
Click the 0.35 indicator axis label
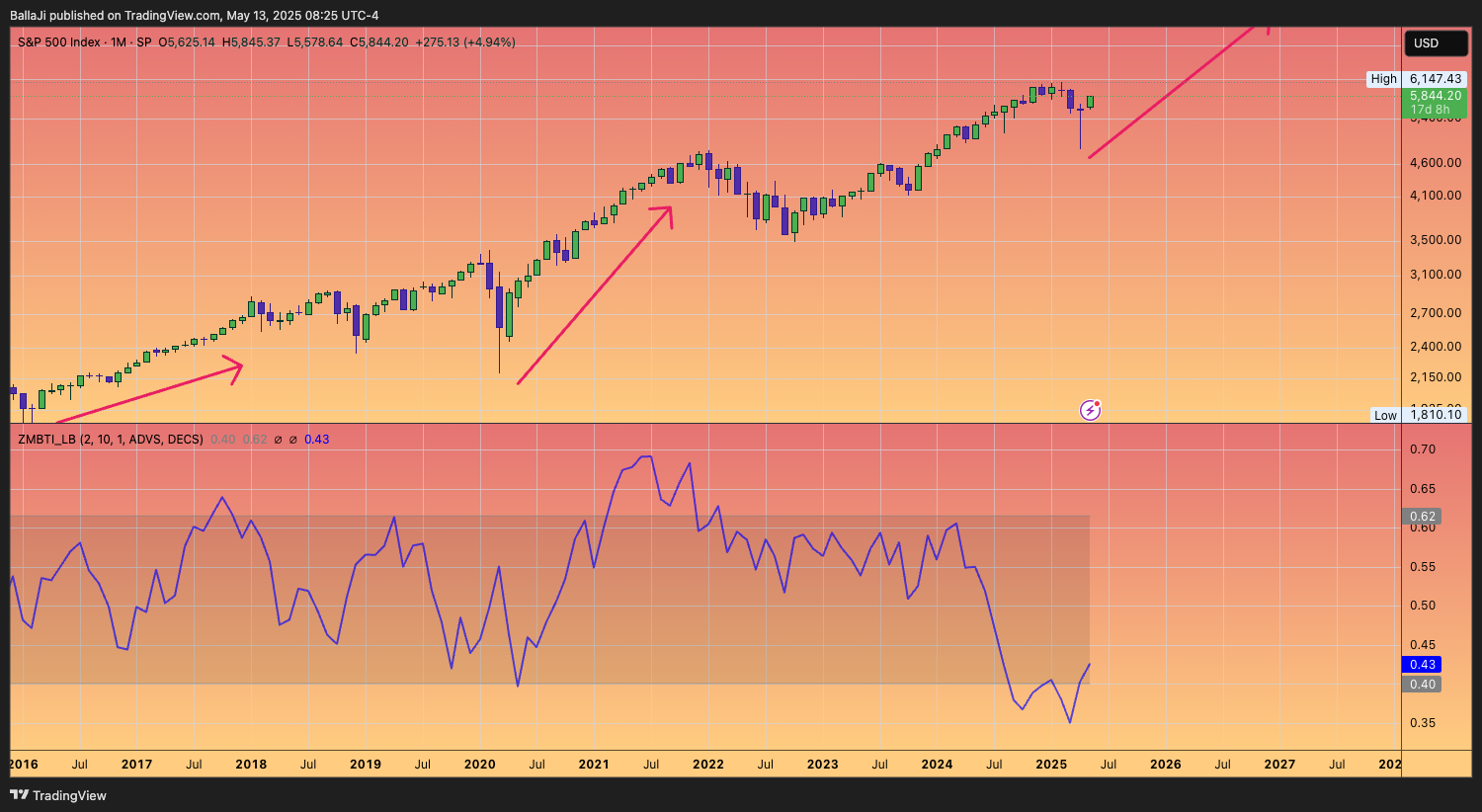coord(1423,723)
